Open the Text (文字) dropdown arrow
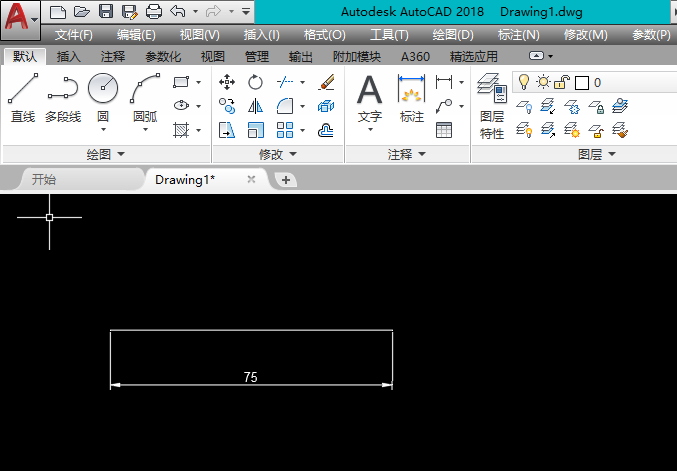This screenshot has width=677, height=471. [x=370, y=130]
